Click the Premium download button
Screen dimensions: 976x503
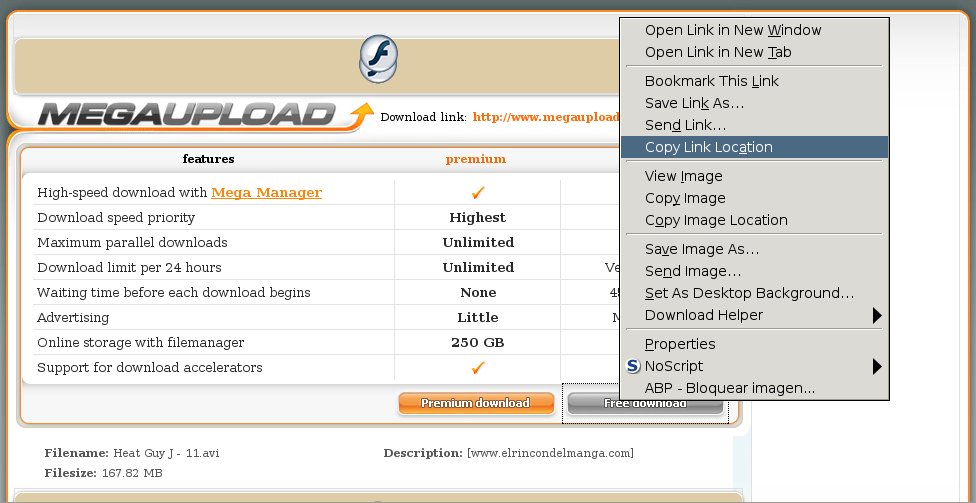[x=476, y=403]
